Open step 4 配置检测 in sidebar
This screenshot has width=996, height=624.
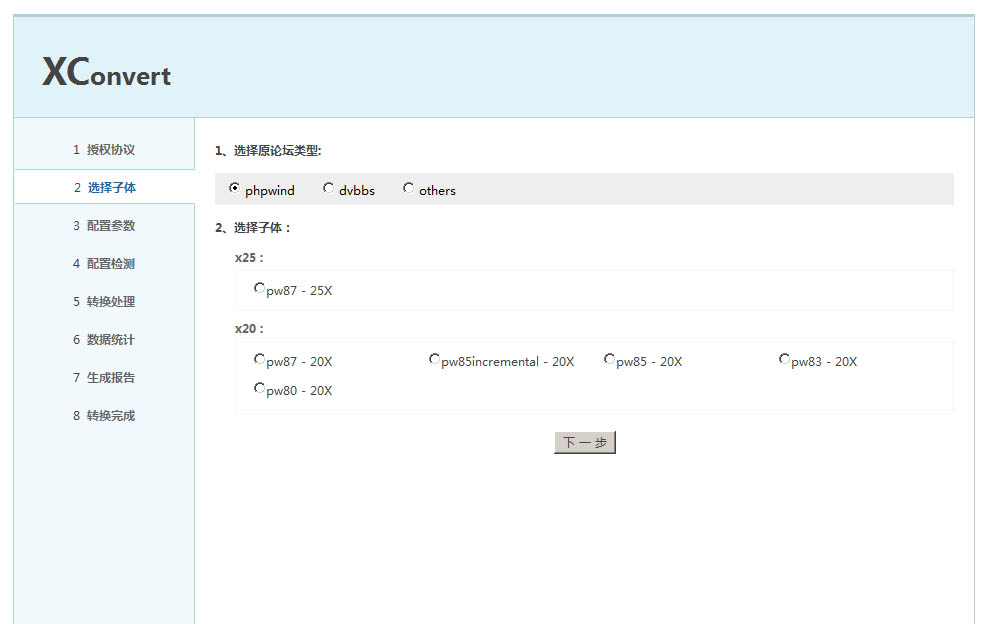click(x=104, y=264)
